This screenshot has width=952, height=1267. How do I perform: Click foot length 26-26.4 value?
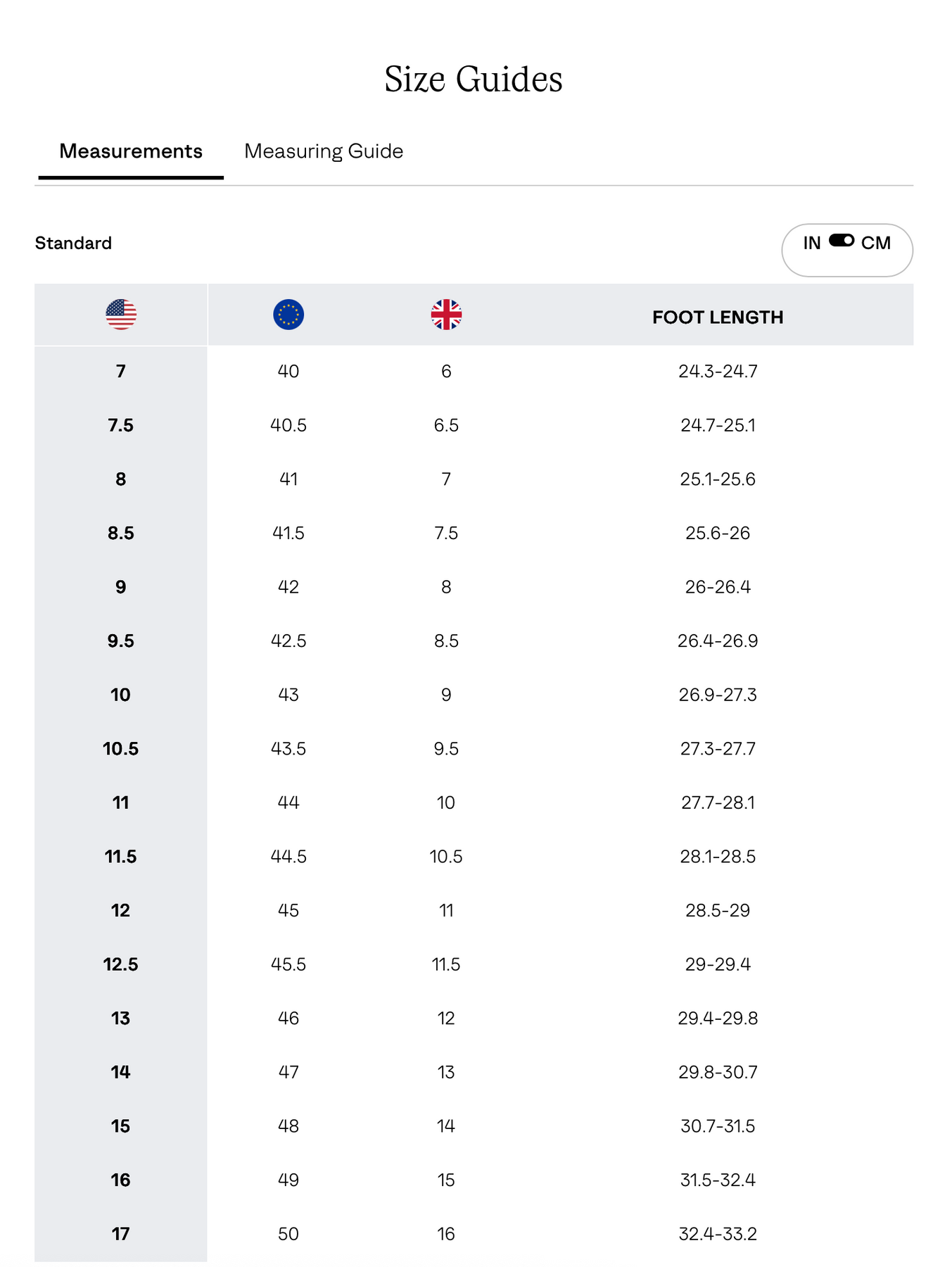(718, 587)
